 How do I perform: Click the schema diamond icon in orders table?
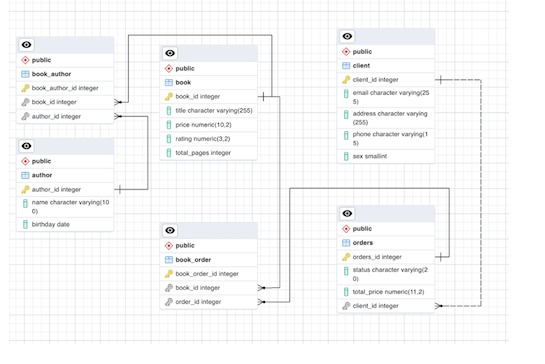pos(346,229)
